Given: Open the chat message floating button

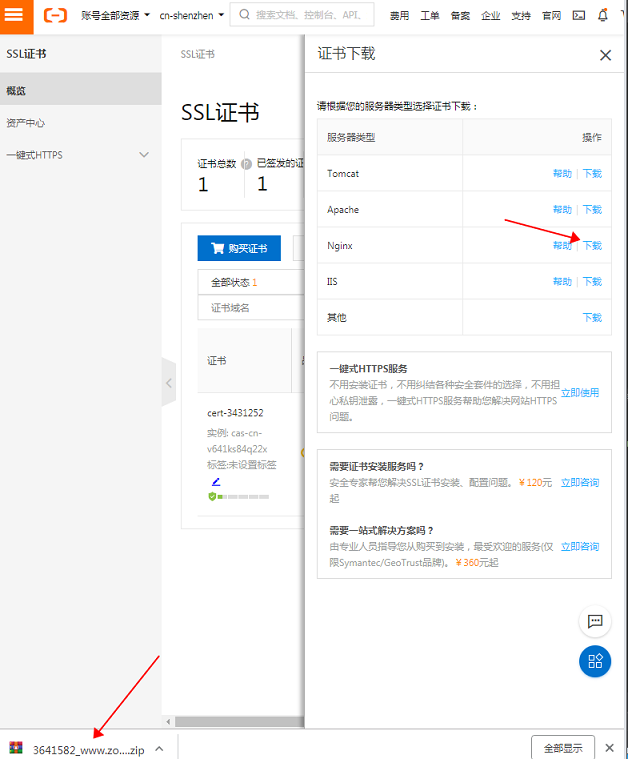Looking at the screenshot, I should (x=595, y=621).
